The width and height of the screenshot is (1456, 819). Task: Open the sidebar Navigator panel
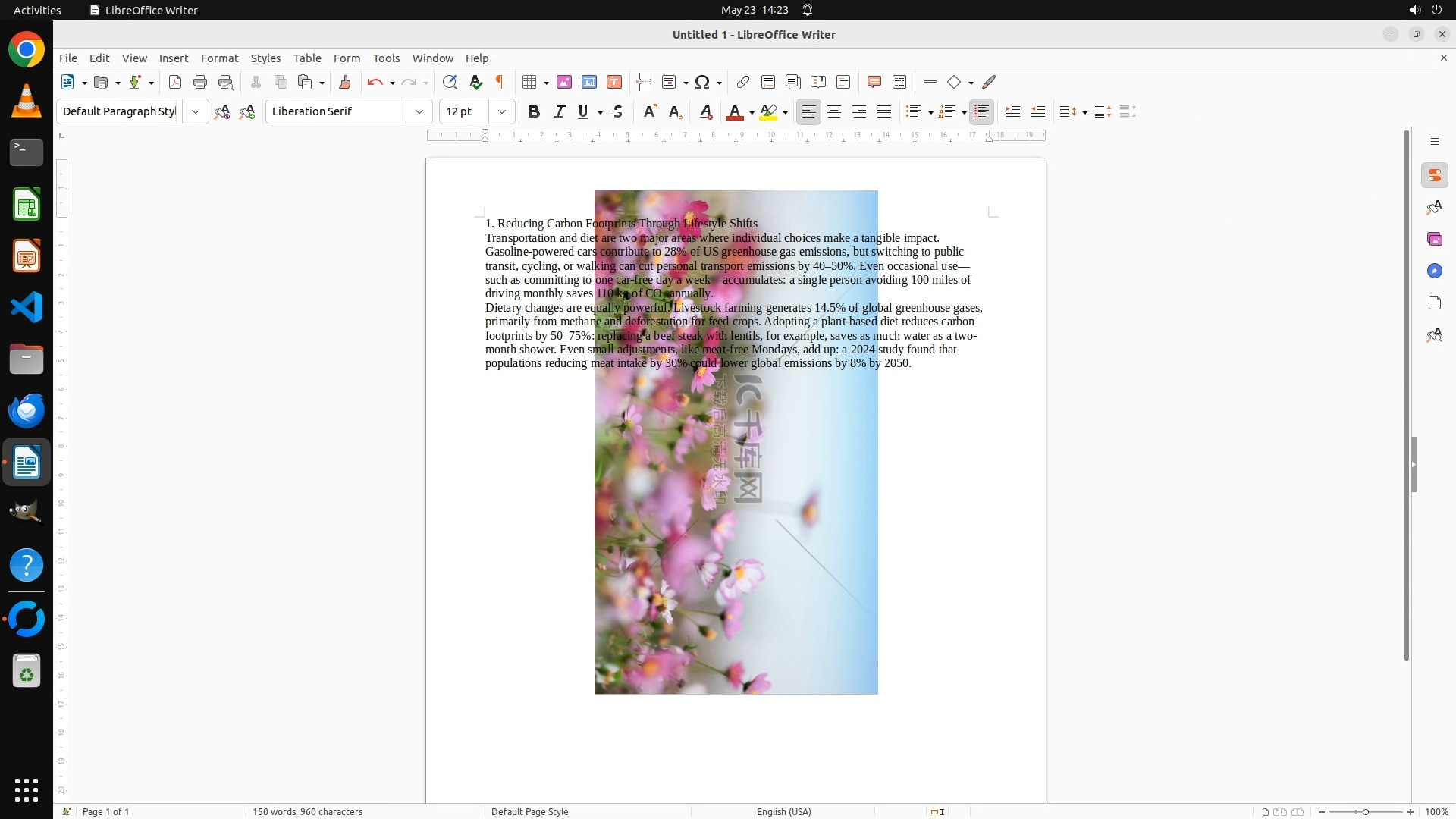point(1434,271)
